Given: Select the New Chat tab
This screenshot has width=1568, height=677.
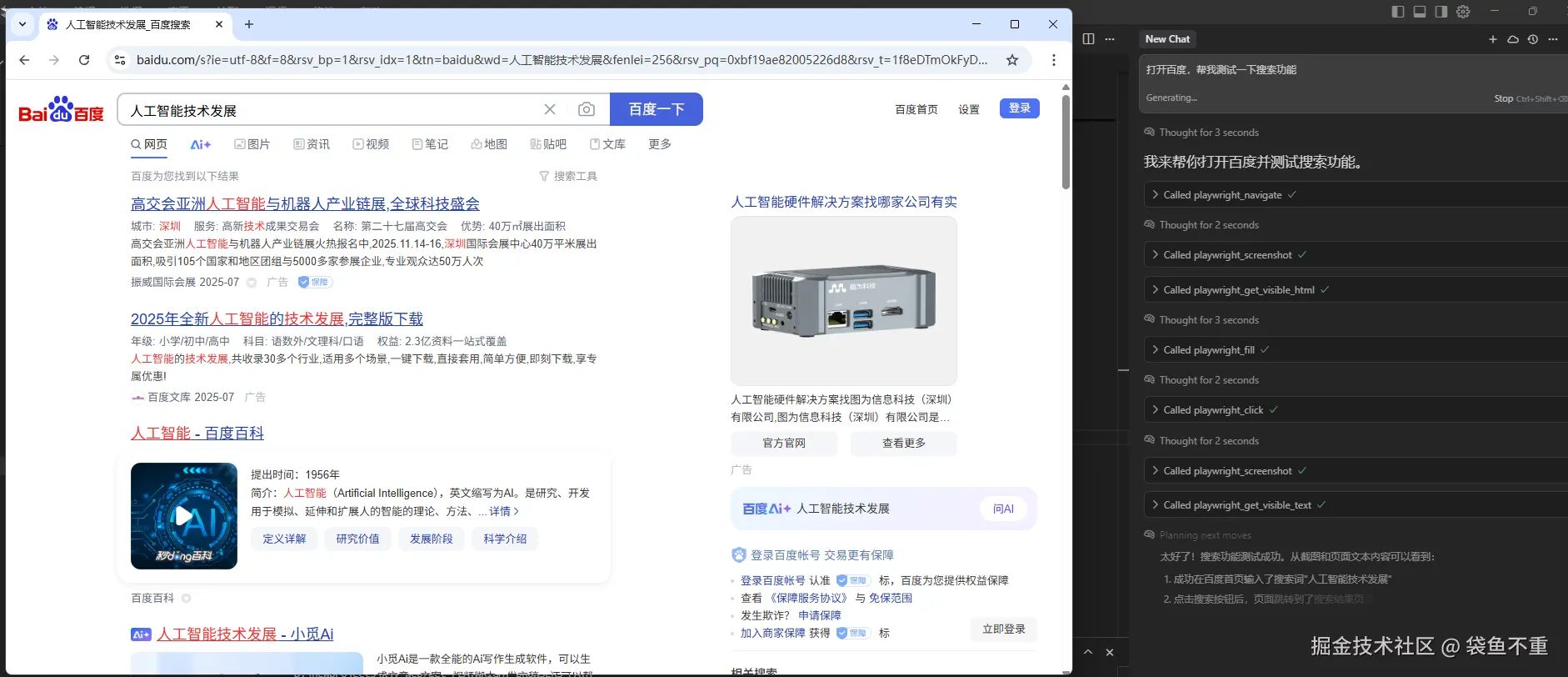Looking at the screenshot, I should [1167, 39].
